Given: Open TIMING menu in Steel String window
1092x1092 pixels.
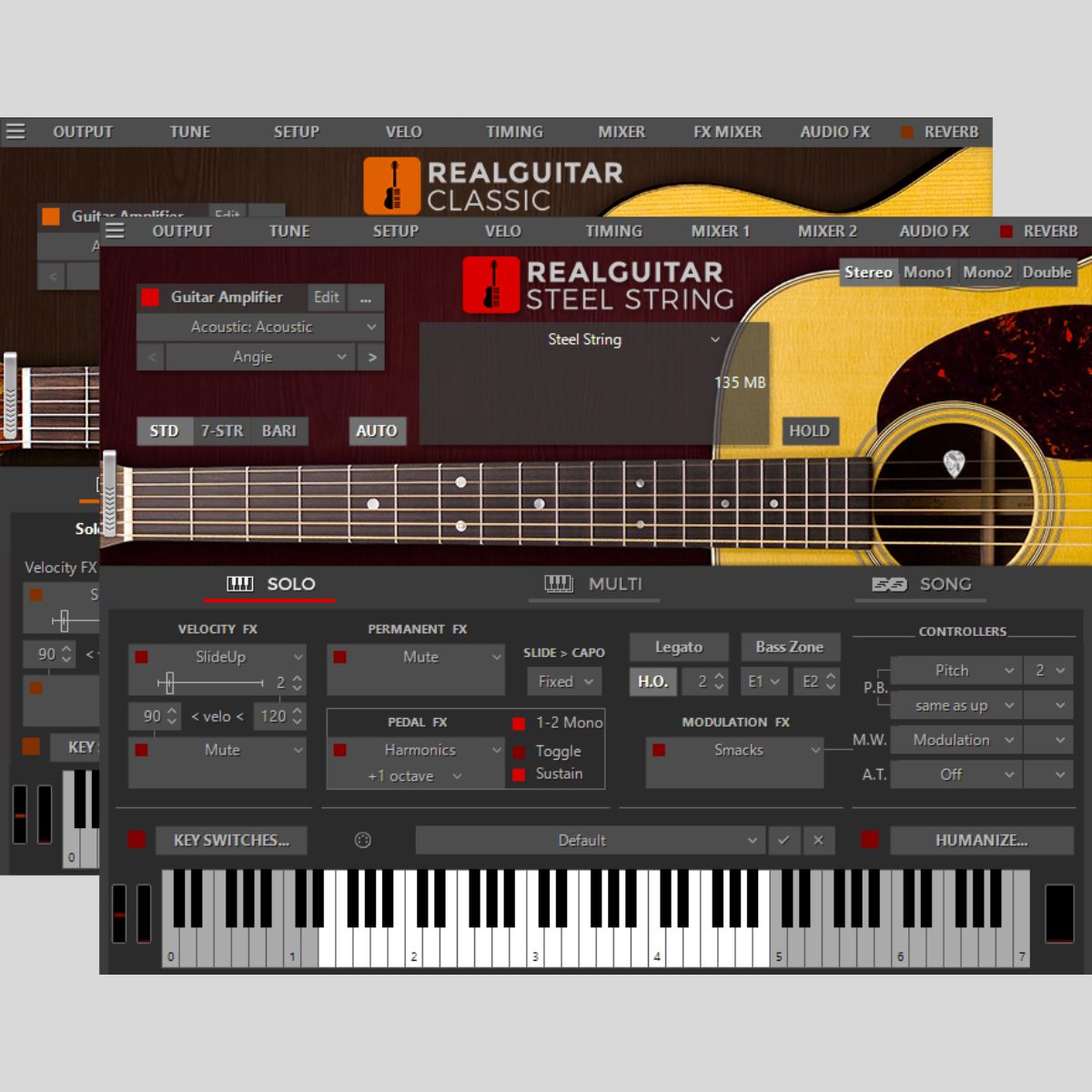Looking at the screenshot, I should [x=613, y=231].
